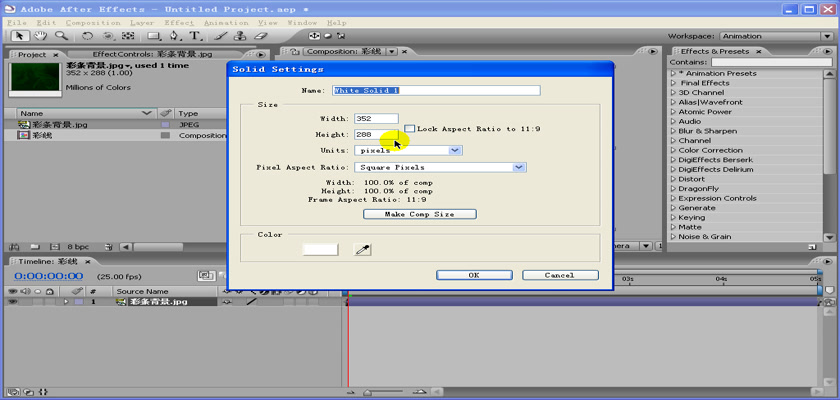
Task: Click the current time 0:00:00:00
Action: point(48,276)
